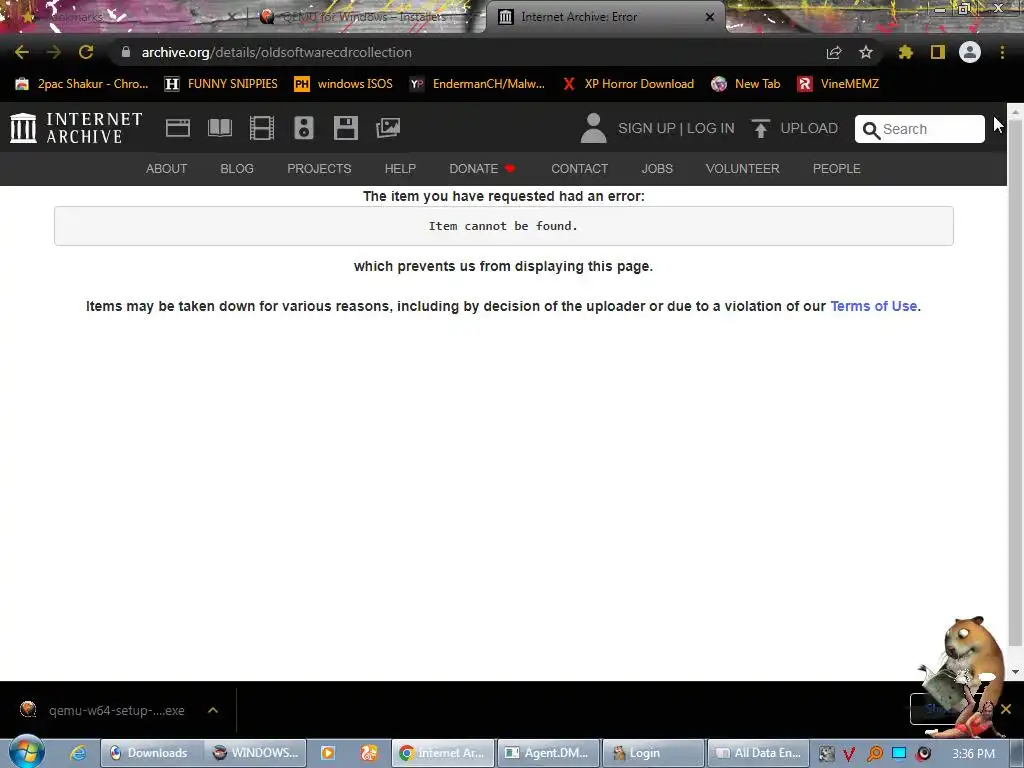1024x768 pixels.
Task: Open the JOBS menu item
Action: (x=657, y=168)
